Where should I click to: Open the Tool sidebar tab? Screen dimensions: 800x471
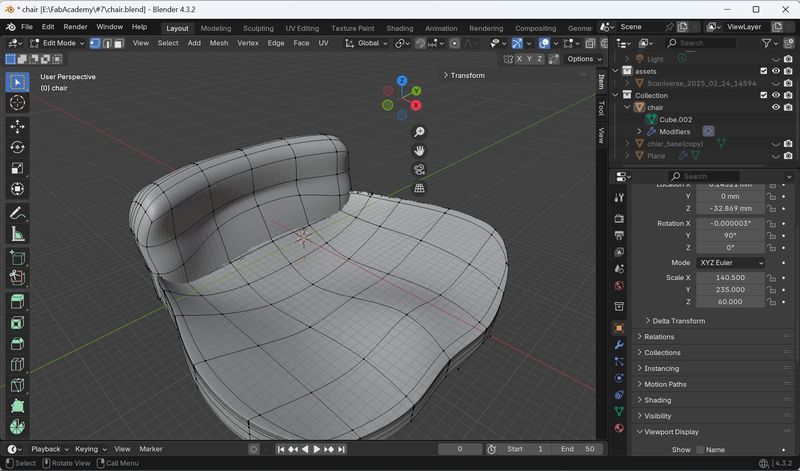[602, 108]
